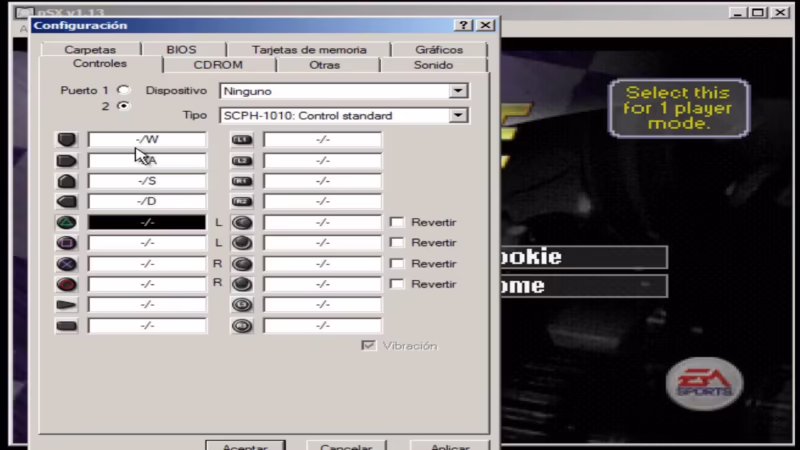Open the Tarjetas de memoria tab
Screen dimensions: 800x450
(309, 49)
